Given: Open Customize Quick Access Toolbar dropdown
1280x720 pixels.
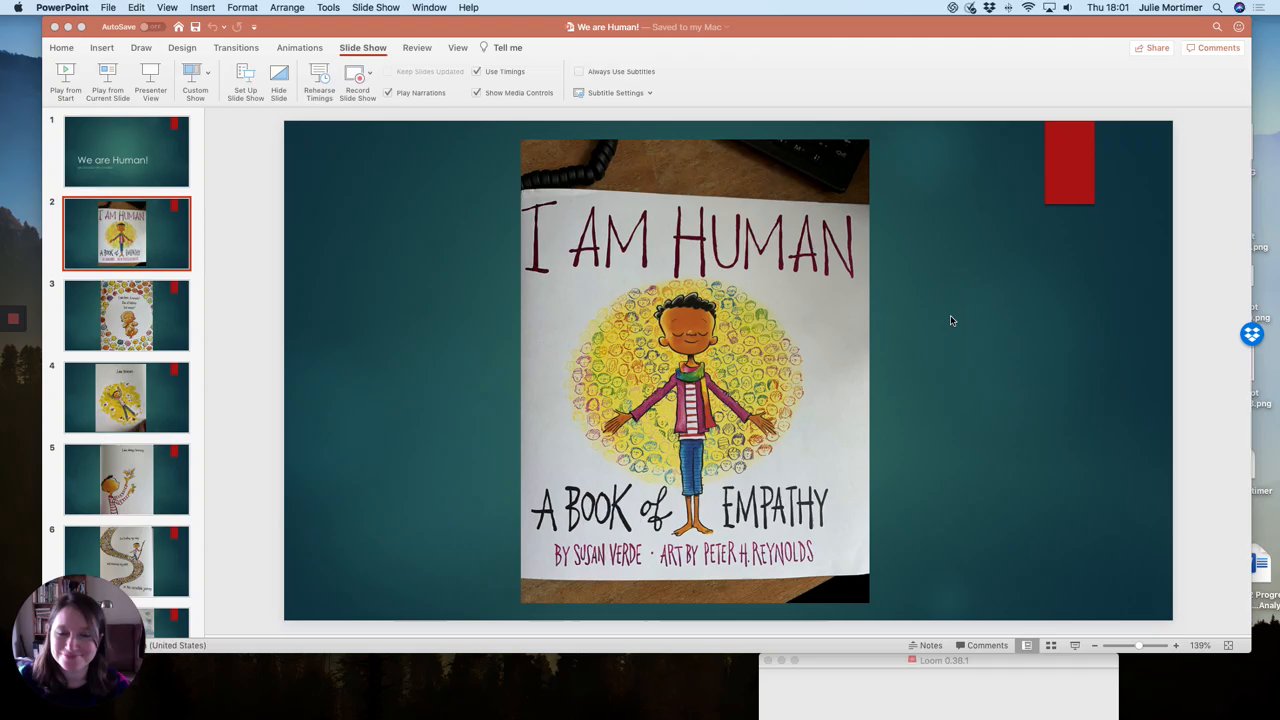Looking at the screenshot, I should click(x=254, y=27).
